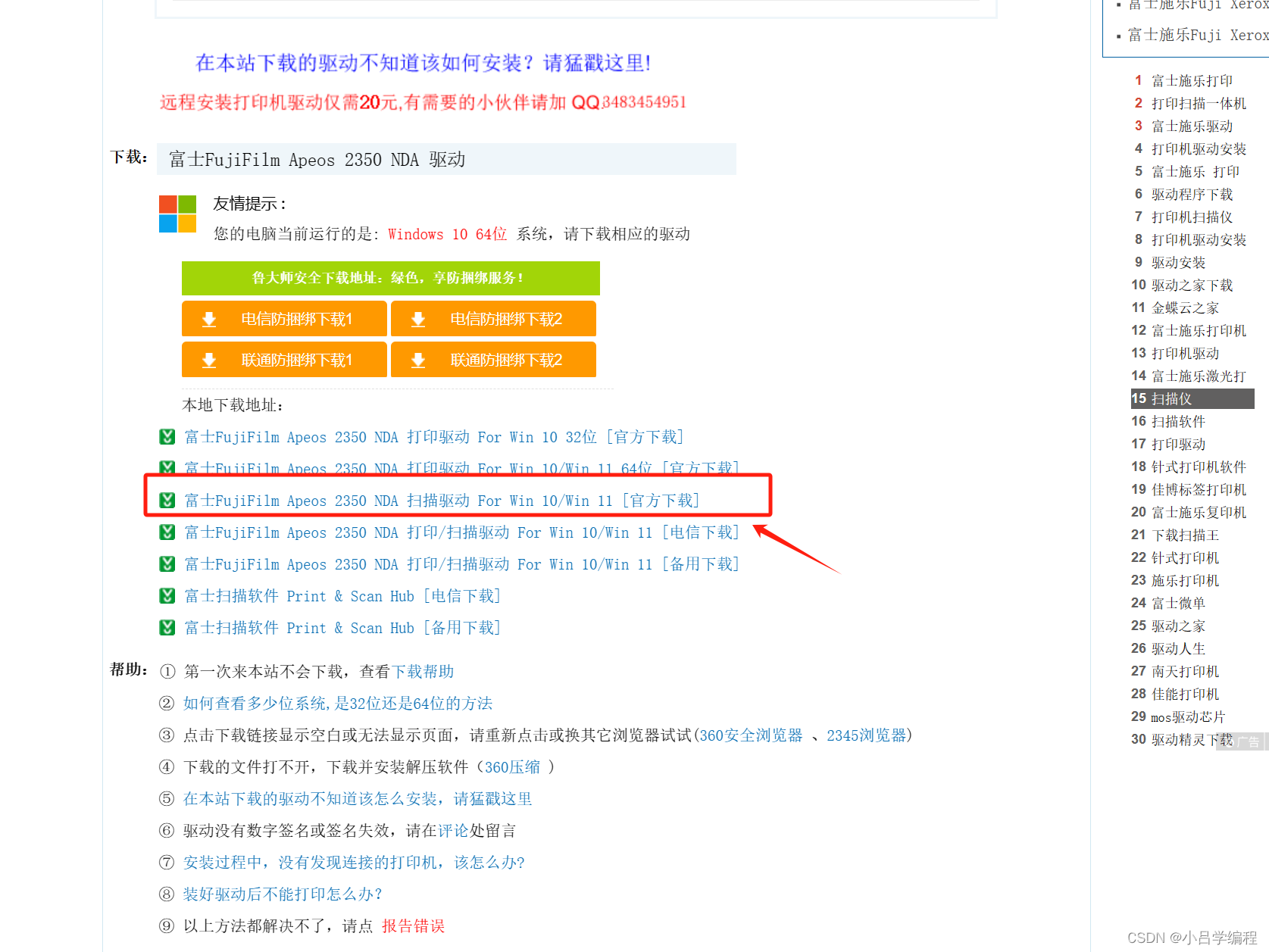Viewport: 1269px width, 952px height.
Task: Open the 装好驱动后不能打印怎么办 link
Action: pos(283,894)
